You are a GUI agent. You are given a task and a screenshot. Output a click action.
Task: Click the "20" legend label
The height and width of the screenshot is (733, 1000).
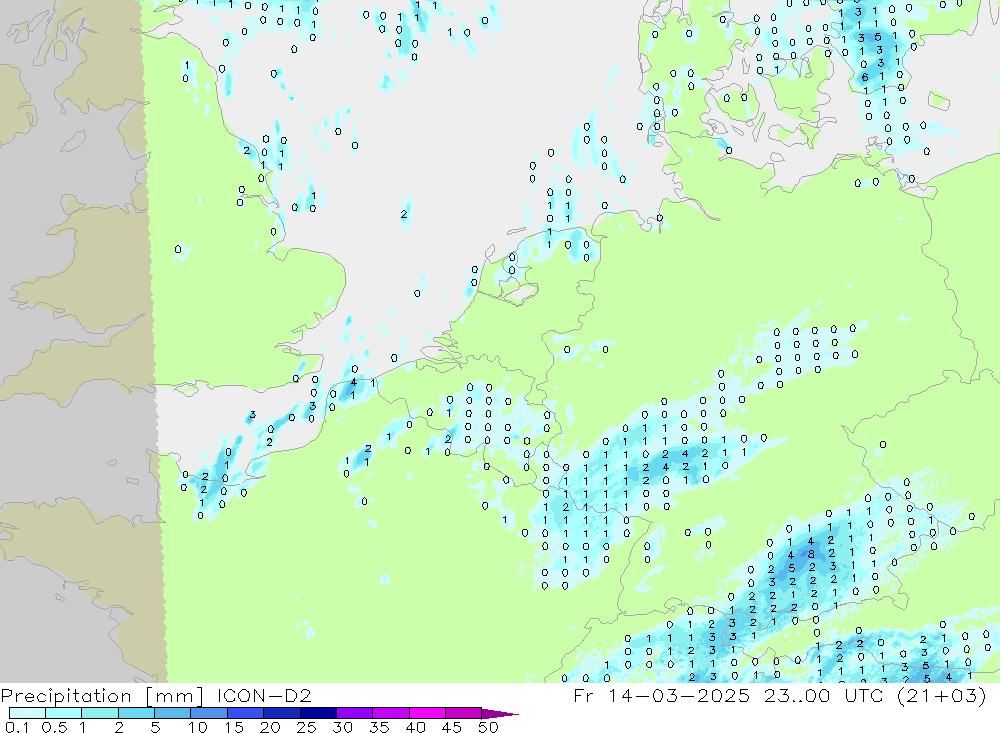tap(270, 727)
